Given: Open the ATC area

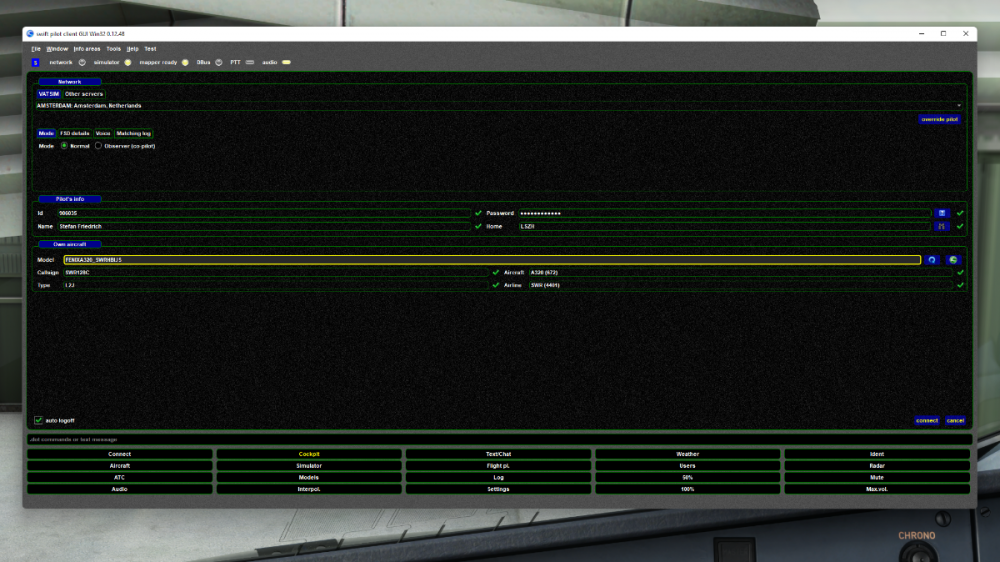Looking at the screenshot, I should [x=119, y=477].
